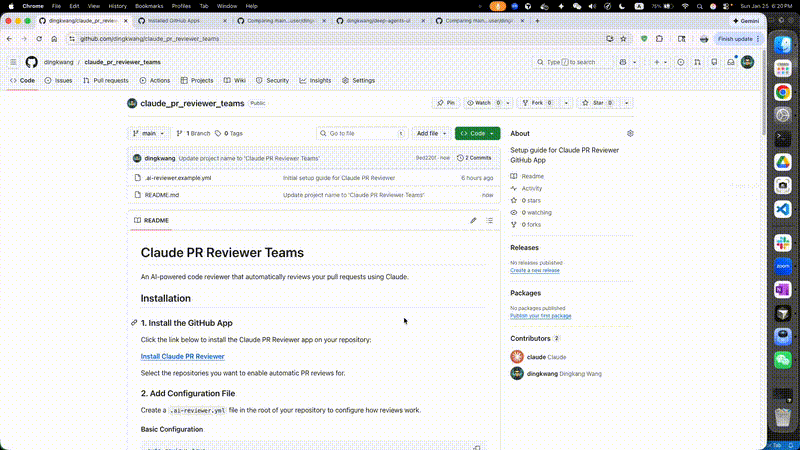Viewport: 800px width, 450px height.
Task: Open the dingkwang owner breadcrumb link
Action: [59, 62]
